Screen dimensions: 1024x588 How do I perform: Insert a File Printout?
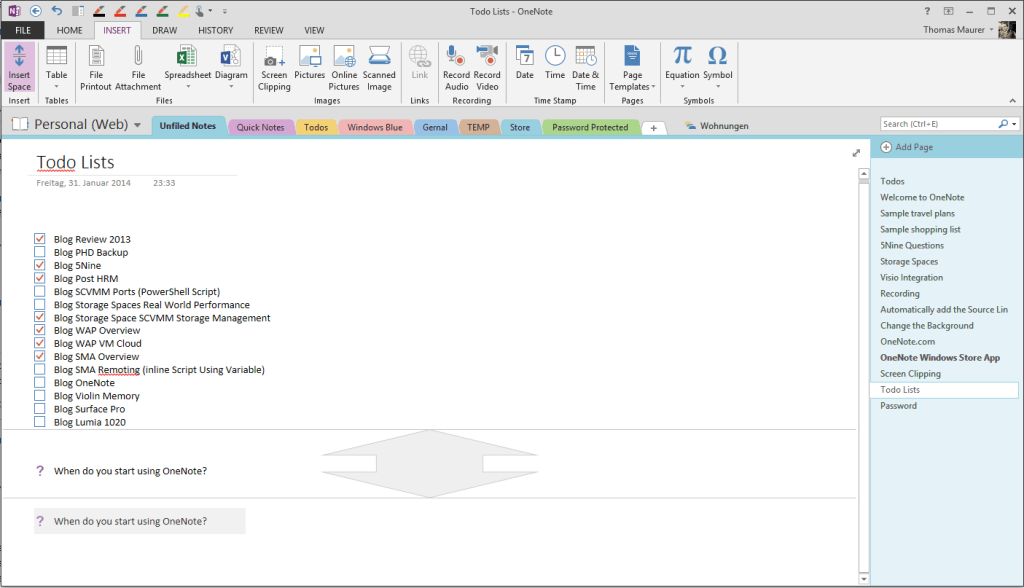click(x=96, y=68)
